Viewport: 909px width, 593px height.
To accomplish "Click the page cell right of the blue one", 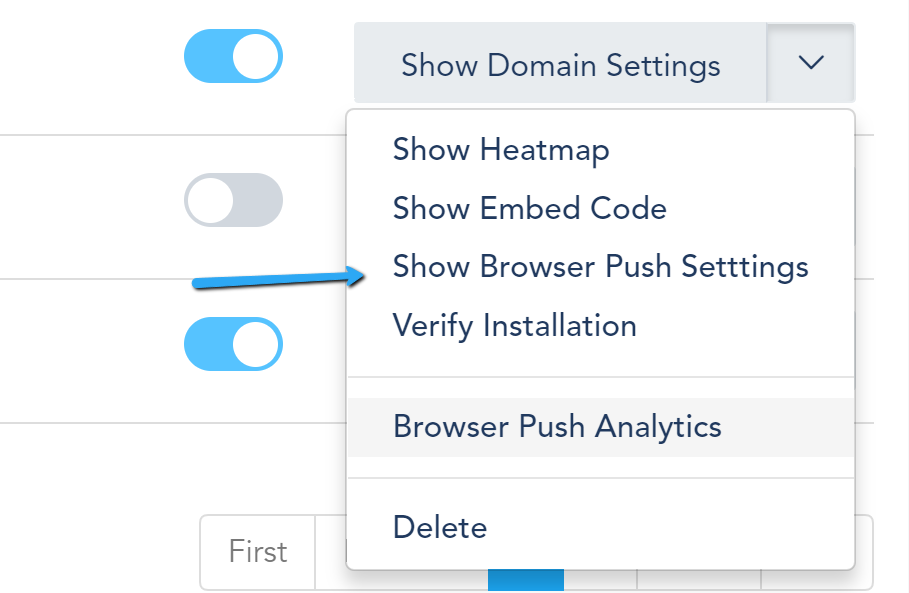I will 600,580.
